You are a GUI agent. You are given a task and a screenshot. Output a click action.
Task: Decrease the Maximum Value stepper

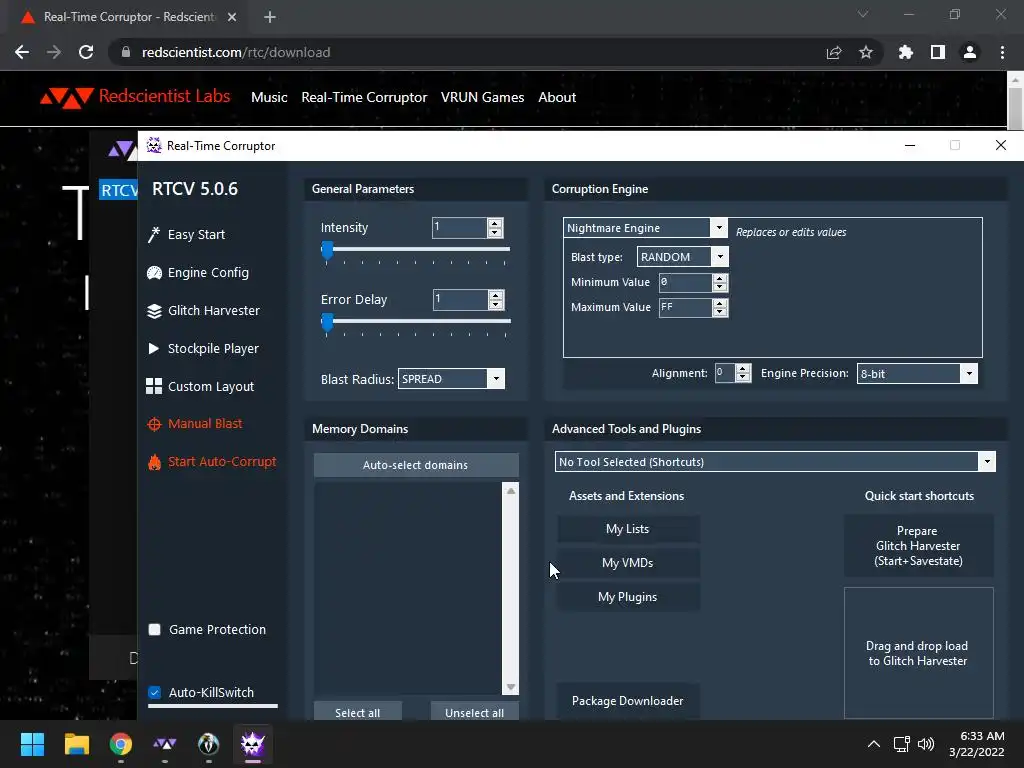point(720,312)
